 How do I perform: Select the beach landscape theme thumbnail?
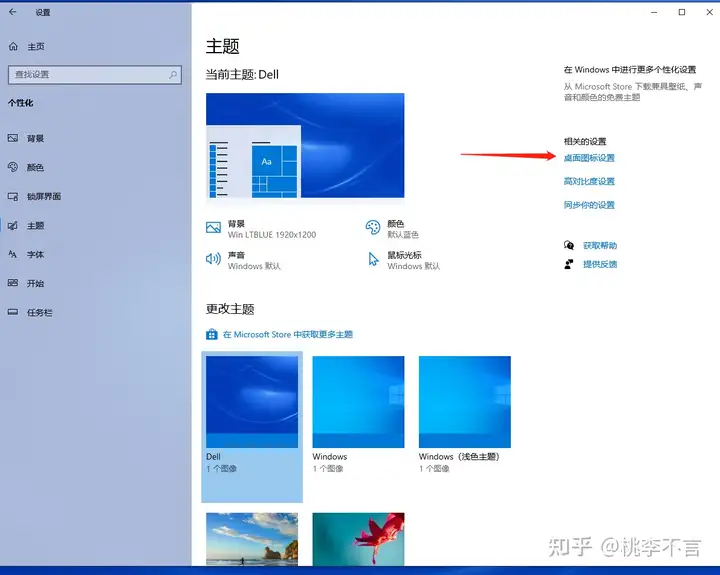coord(252,539)
